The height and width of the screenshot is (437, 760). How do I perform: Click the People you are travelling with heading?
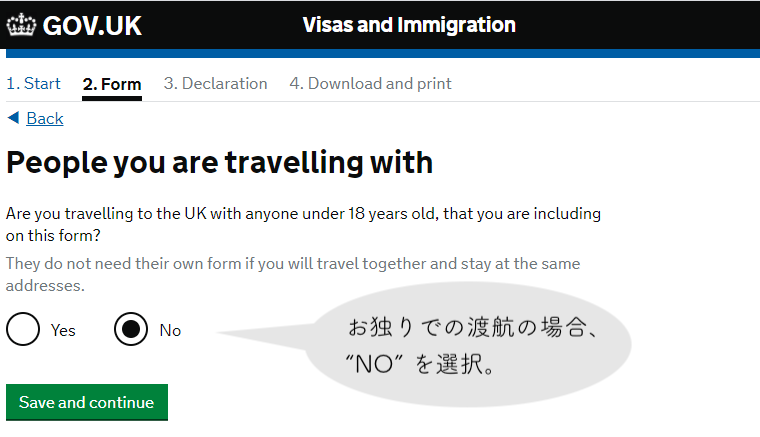(x=220, y=163)
